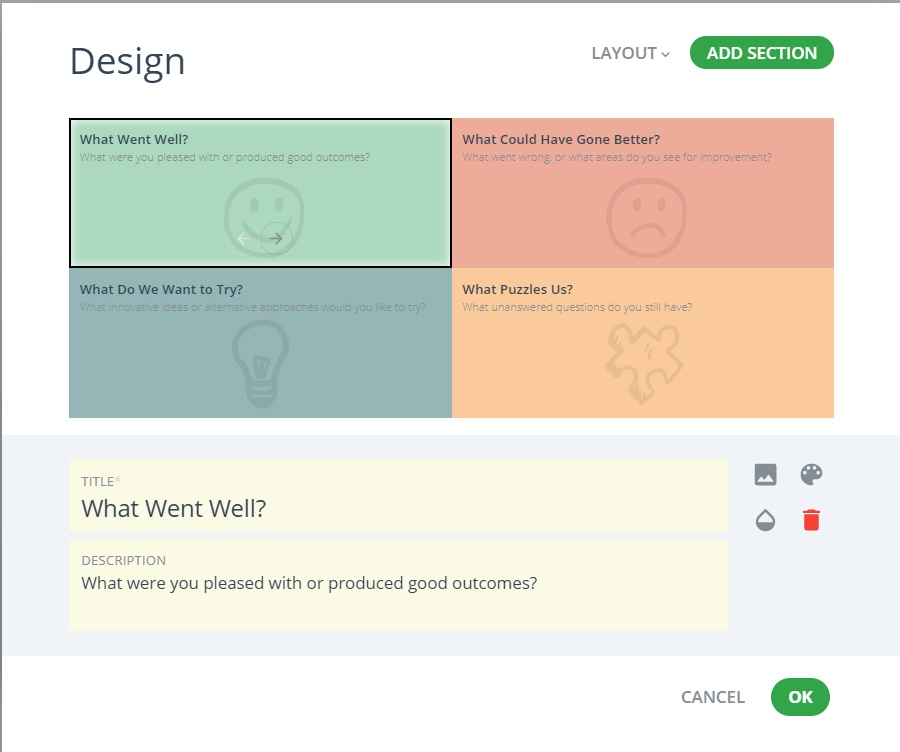
Task: Click the Add Section button
Action: coord(762,53)
